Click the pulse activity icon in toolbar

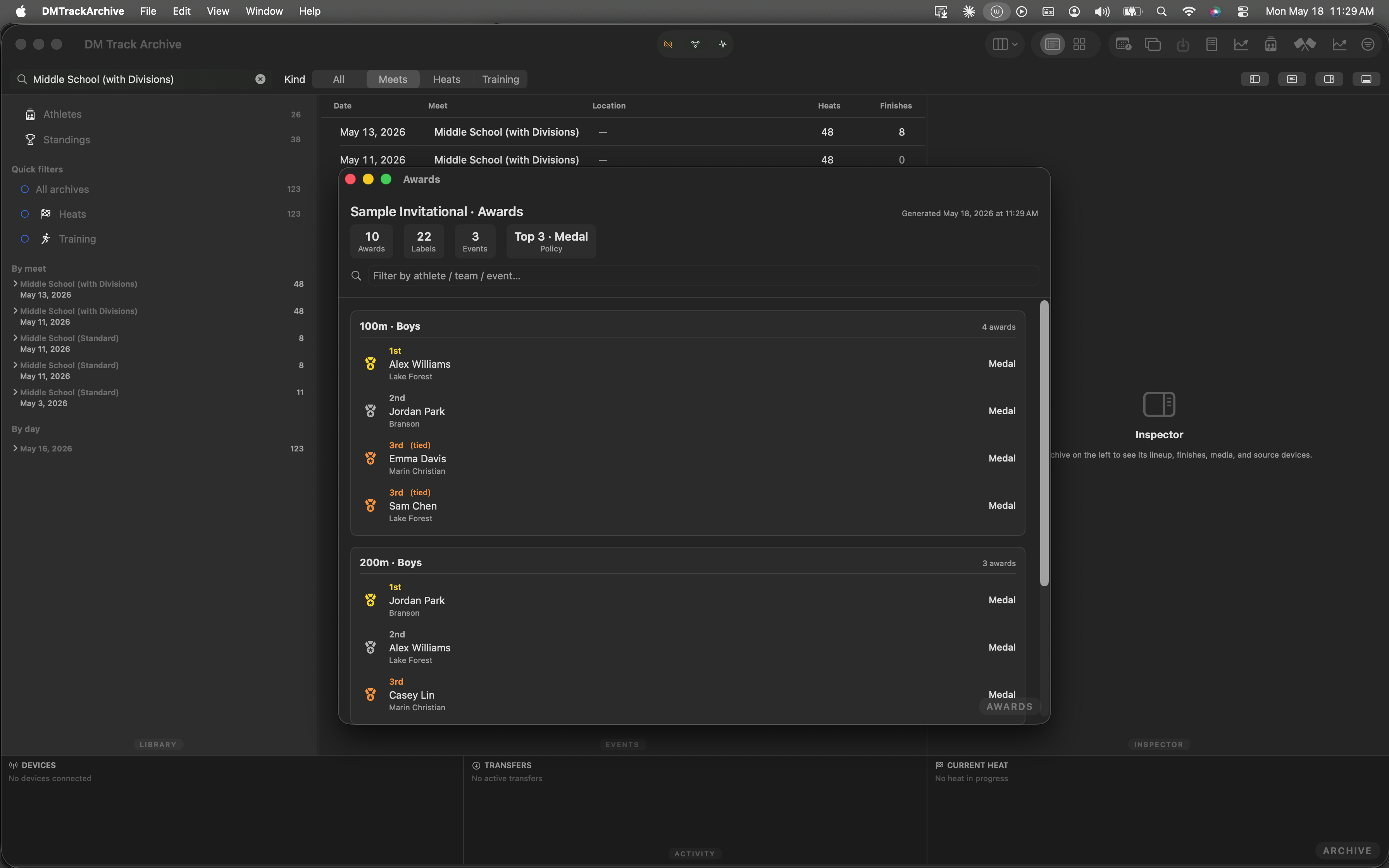pos(723,44)
